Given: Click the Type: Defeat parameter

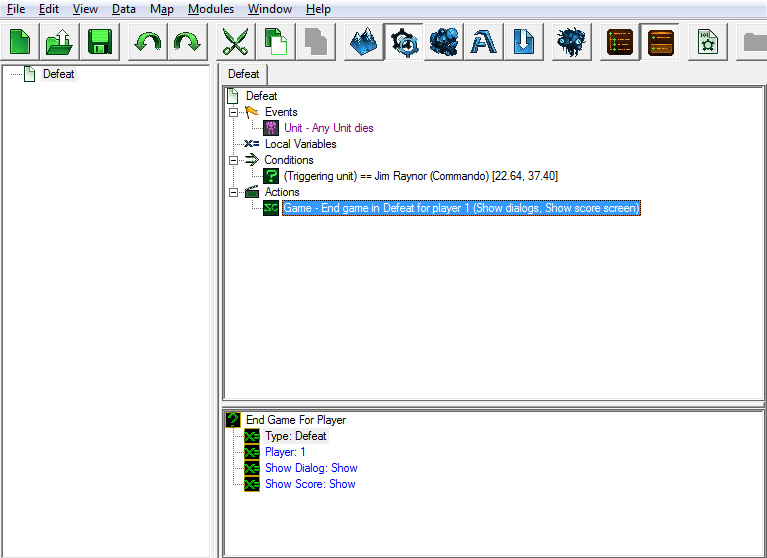Looking at the screenshot, I should pyautogui.click(x=295, y=436).
